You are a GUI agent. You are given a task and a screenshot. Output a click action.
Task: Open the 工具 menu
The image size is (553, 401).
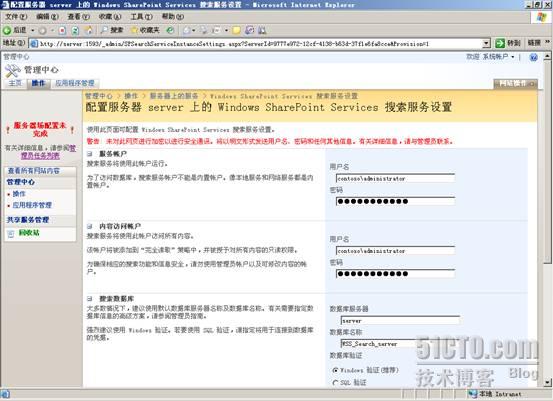[141, 17]
